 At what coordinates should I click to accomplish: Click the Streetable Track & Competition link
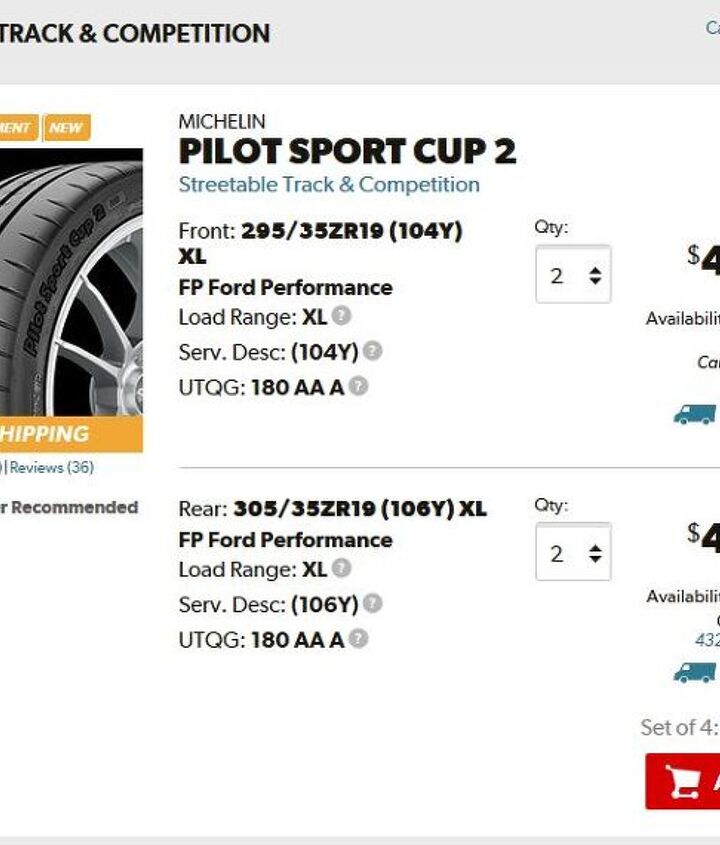click(329, 185)
